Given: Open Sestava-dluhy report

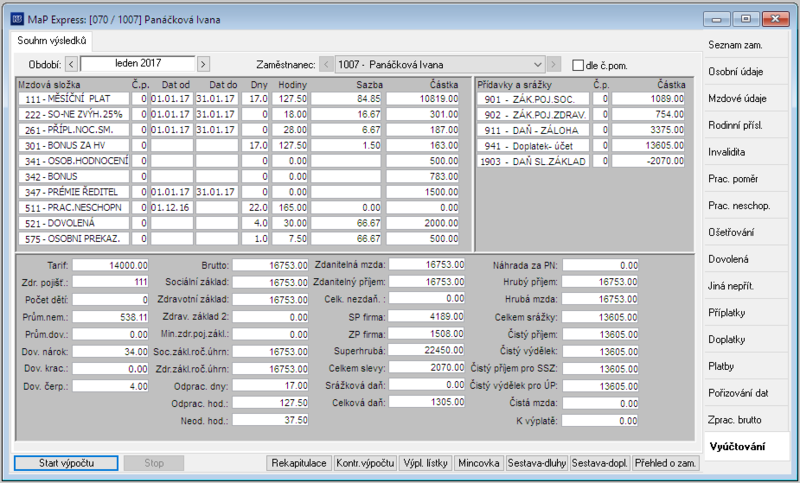Looking at the screenshot, I should (x=537, y=463).
